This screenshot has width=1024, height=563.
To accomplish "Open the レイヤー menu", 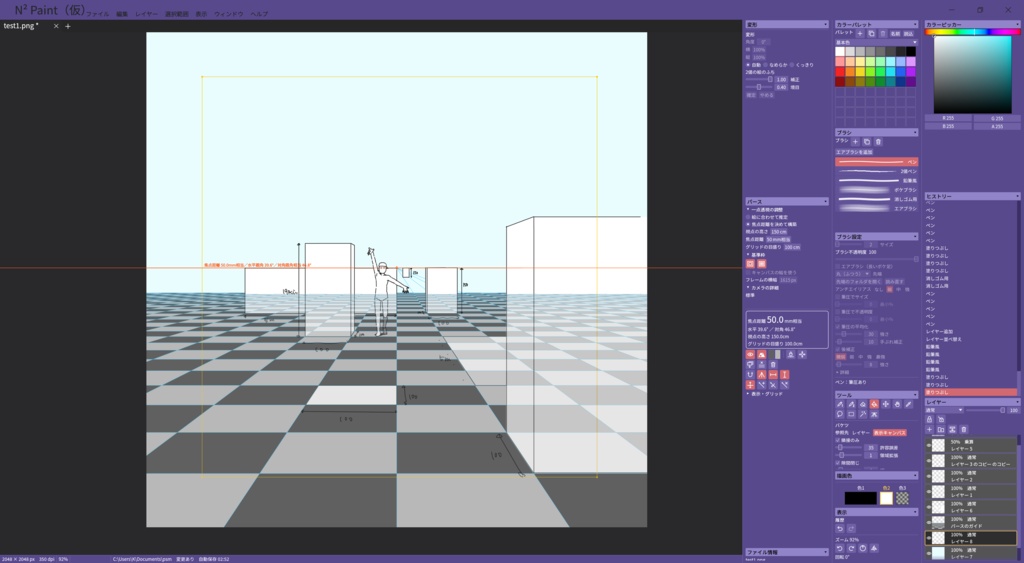I will pos(146,14).
